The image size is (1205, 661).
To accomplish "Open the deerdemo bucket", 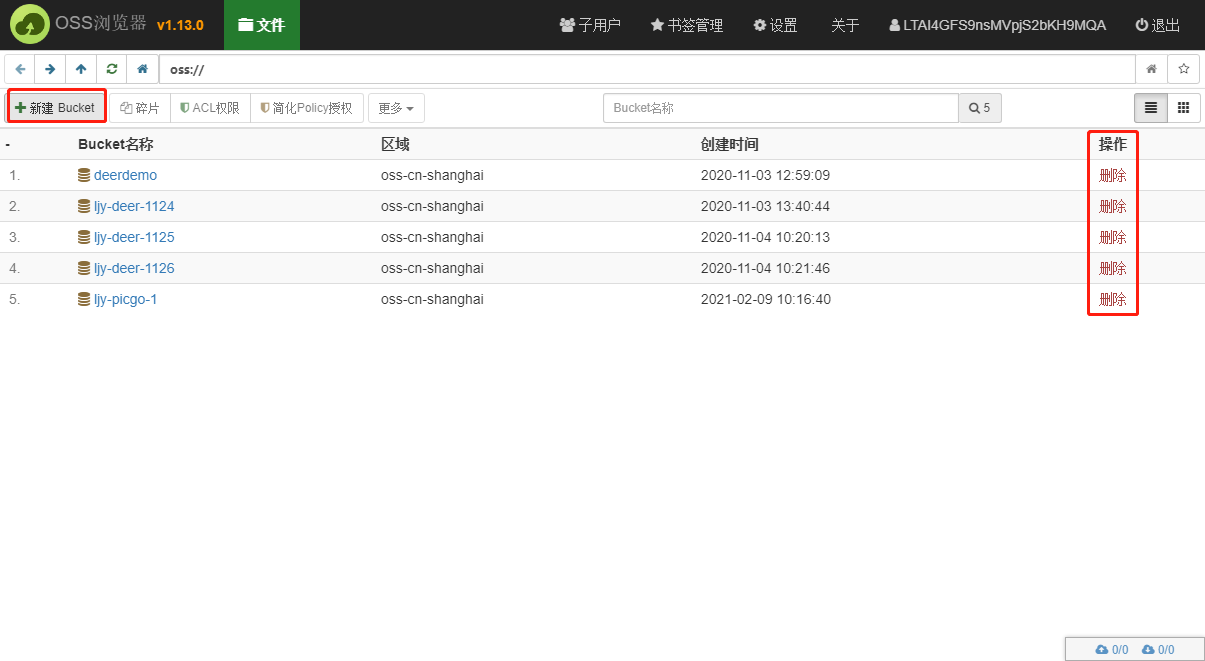I will [125, 175].
